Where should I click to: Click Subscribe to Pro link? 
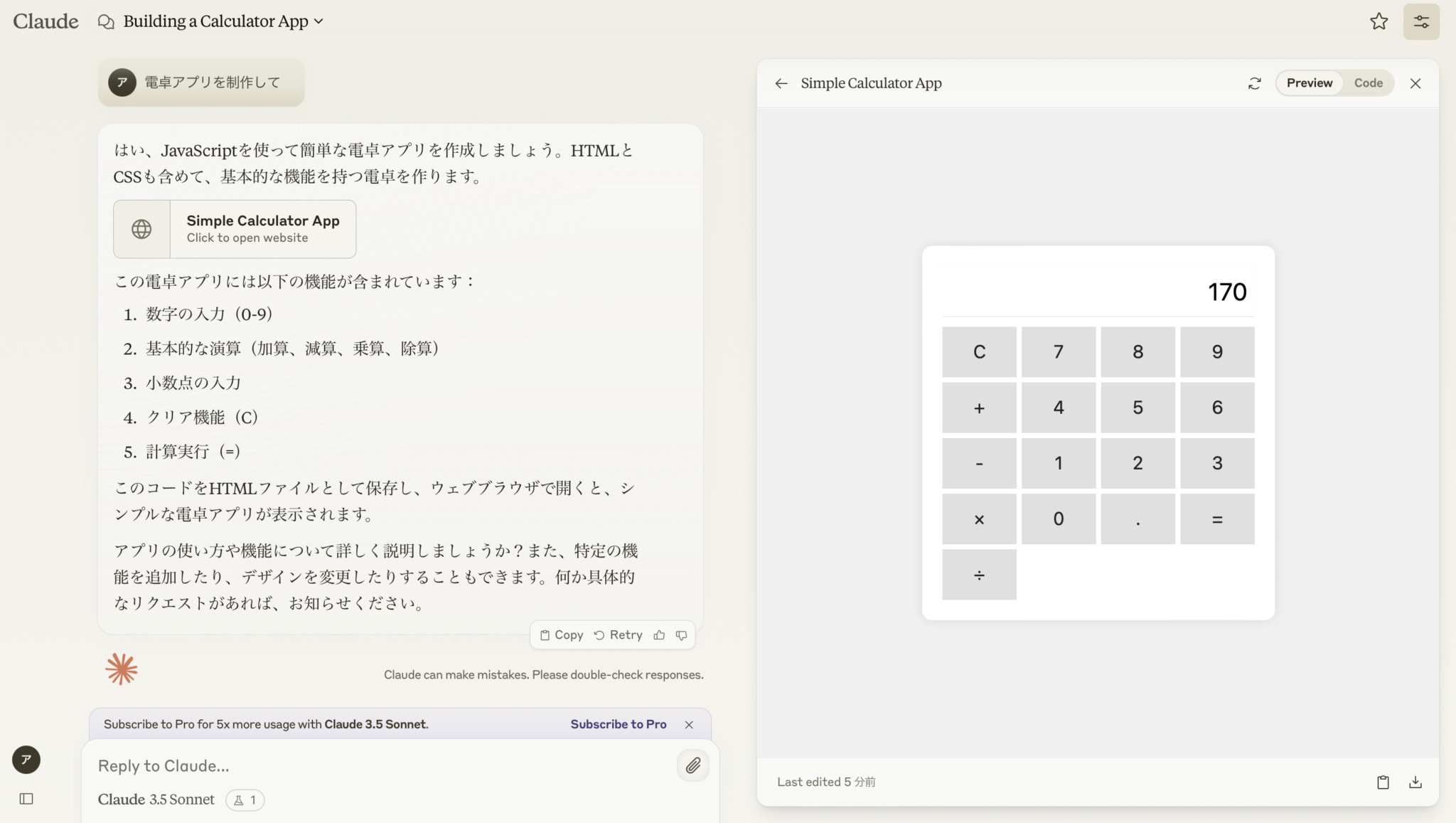click(618, 724)
